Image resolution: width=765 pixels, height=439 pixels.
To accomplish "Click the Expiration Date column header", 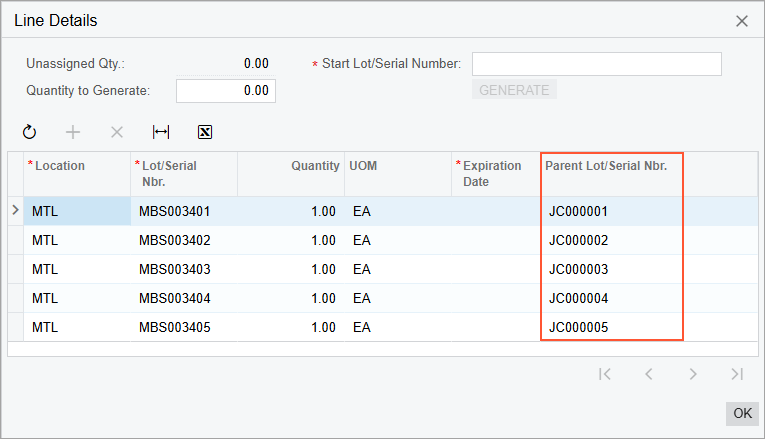I will coord(494,174).
